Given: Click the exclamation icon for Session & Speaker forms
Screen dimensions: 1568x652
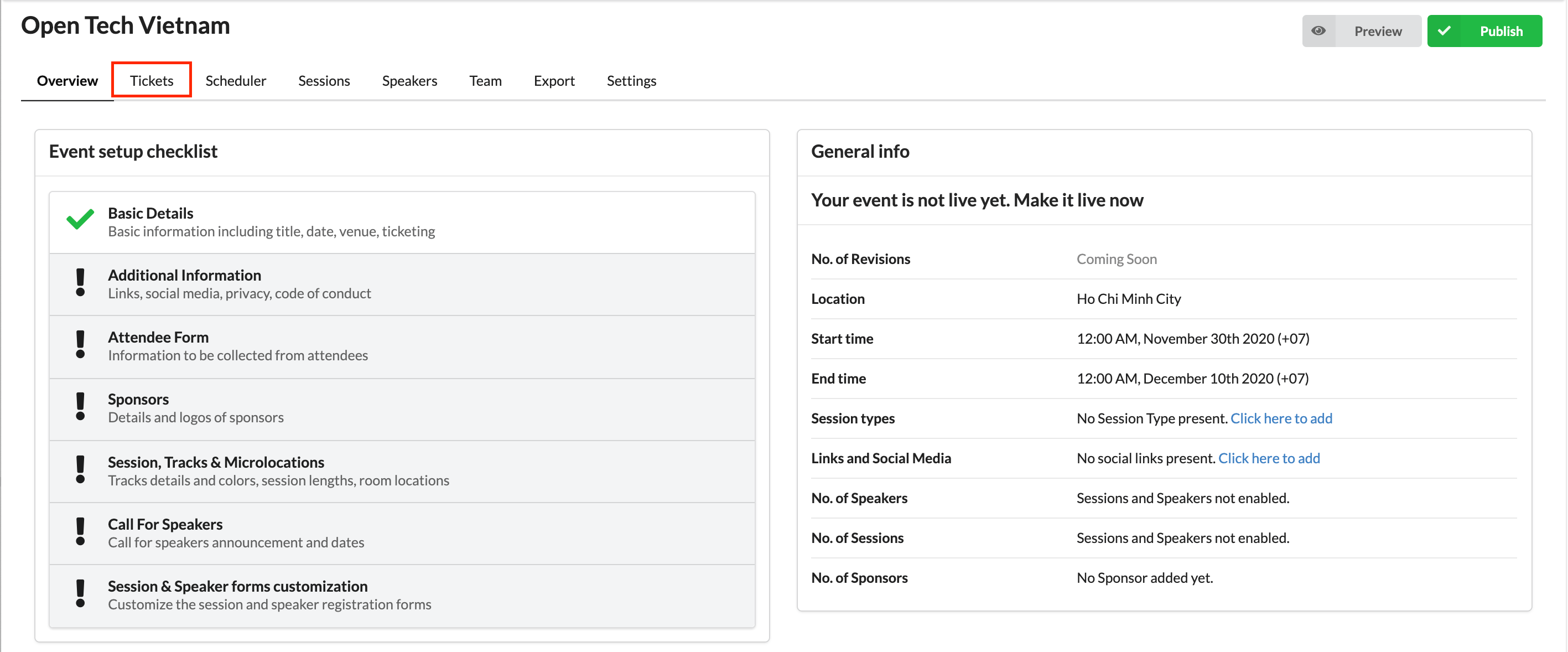Looking at the screenshot, I should pyautogui.click(x=80, y=595).
